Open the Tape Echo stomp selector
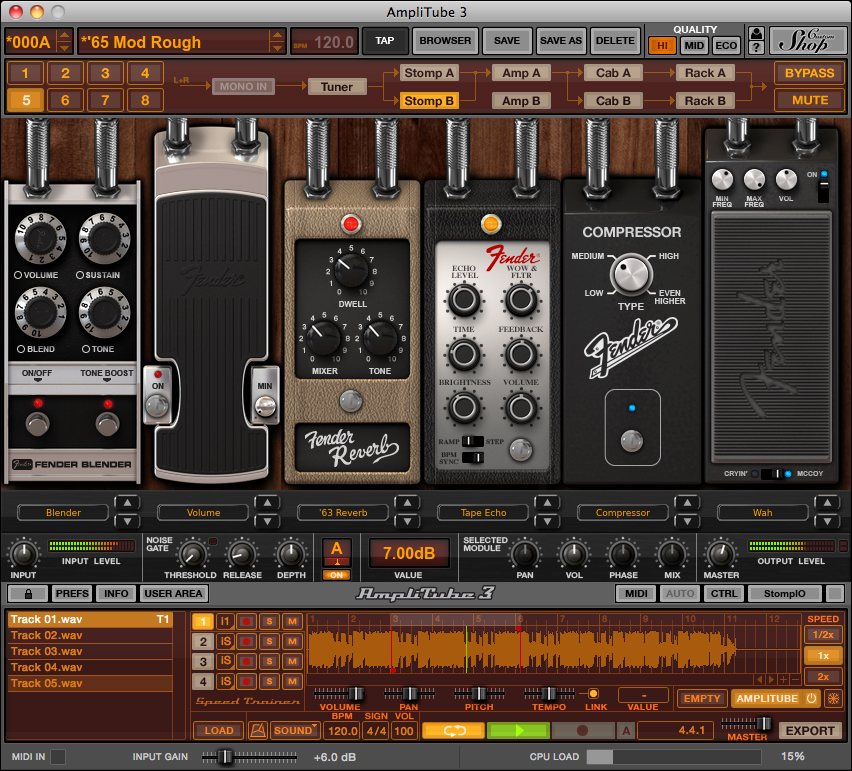 483,512
